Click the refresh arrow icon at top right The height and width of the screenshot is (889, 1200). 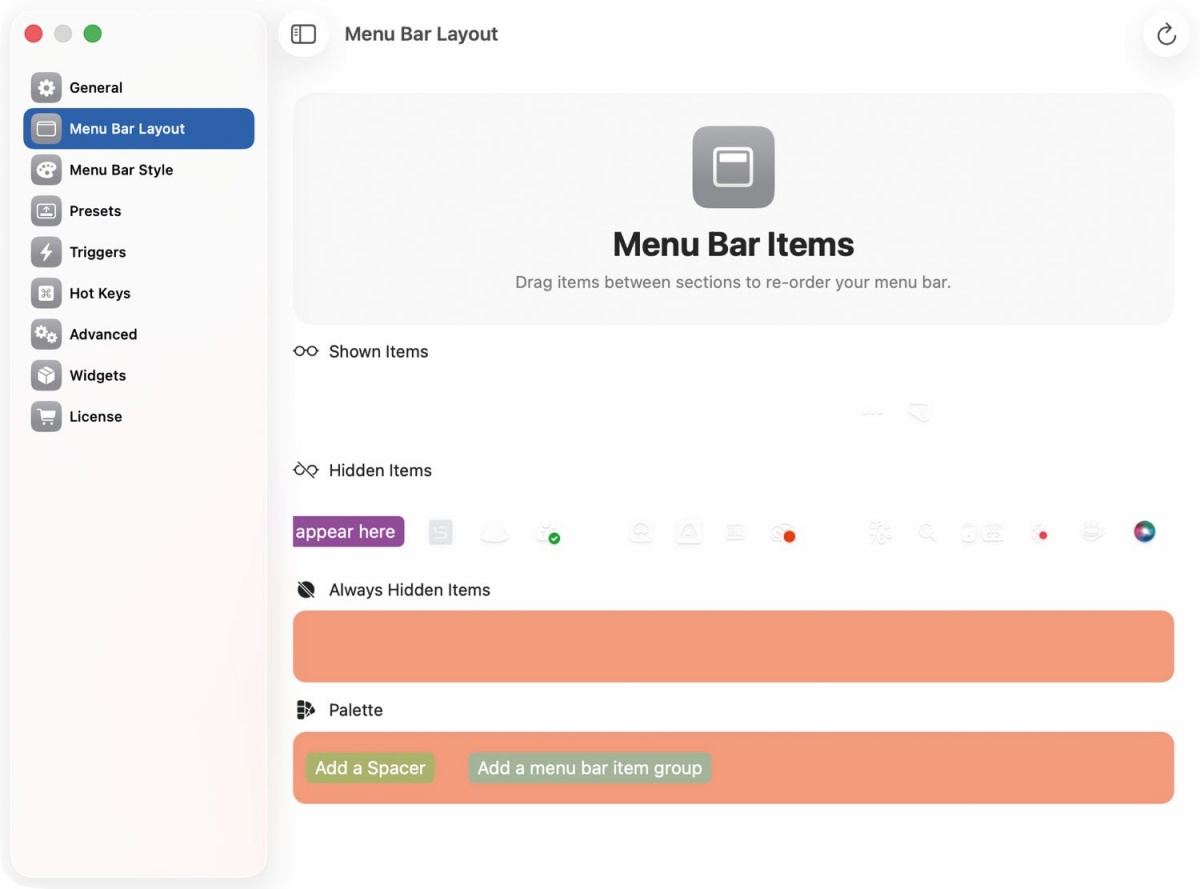1166,34
